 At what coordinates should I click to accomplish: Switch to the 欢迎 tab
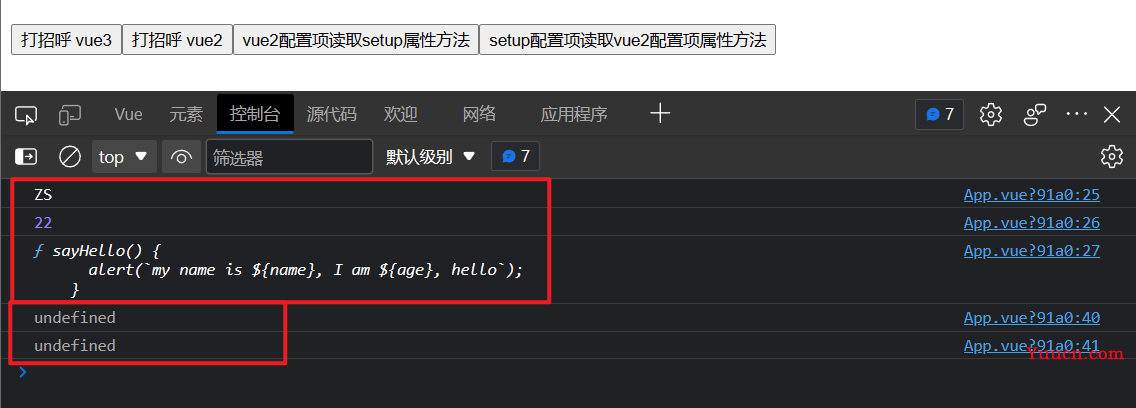[401, 115]
